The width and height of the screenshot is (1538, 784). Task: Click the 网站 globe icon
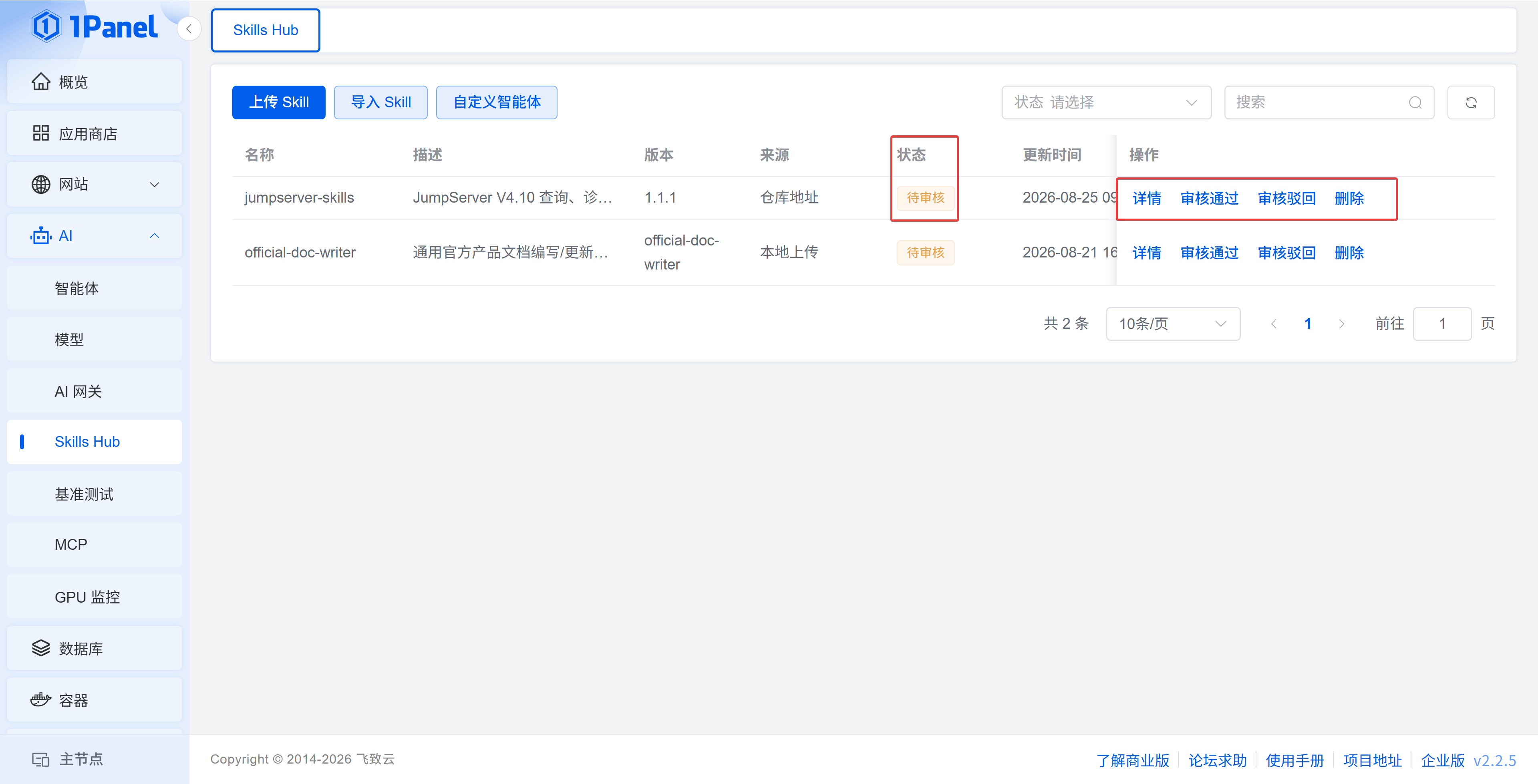point(40,185)
